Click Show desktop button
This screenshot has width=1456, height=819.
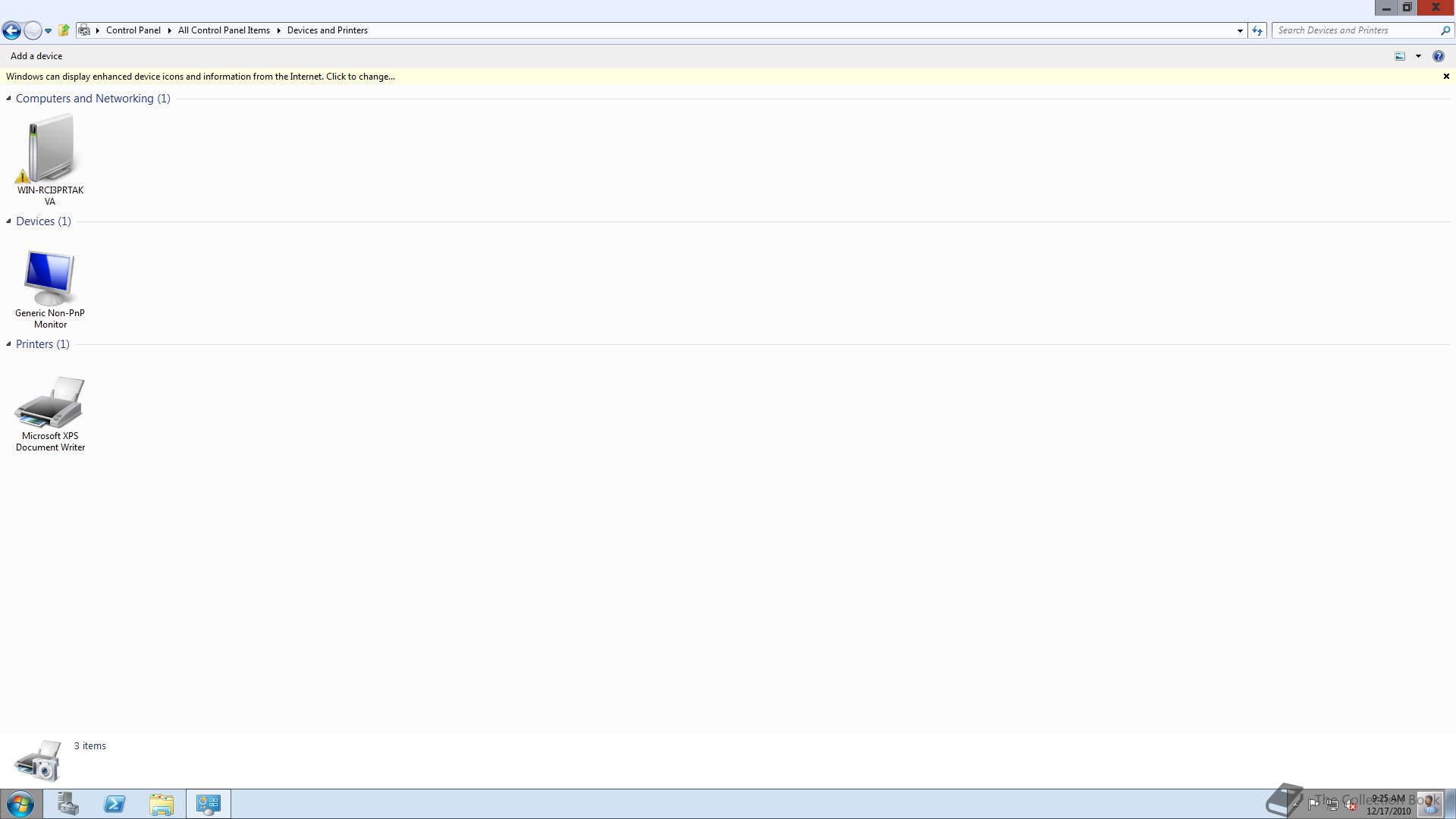coord(1451,805)
